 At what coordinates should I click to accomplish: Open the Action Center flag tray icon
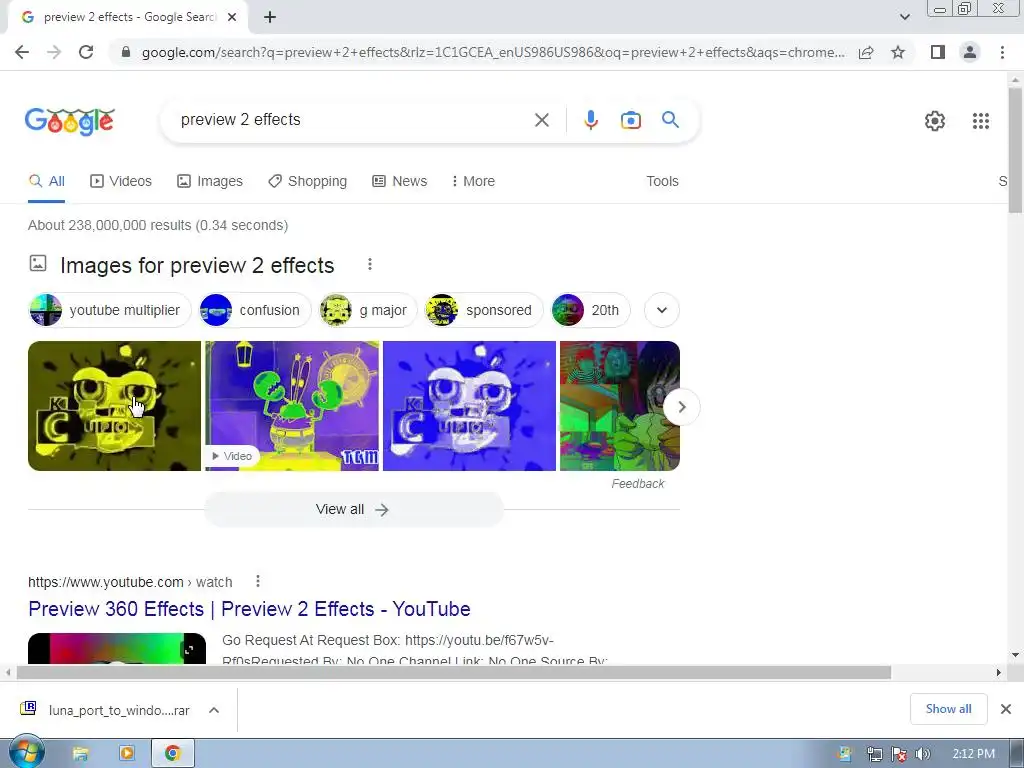(x=899, y=754)
